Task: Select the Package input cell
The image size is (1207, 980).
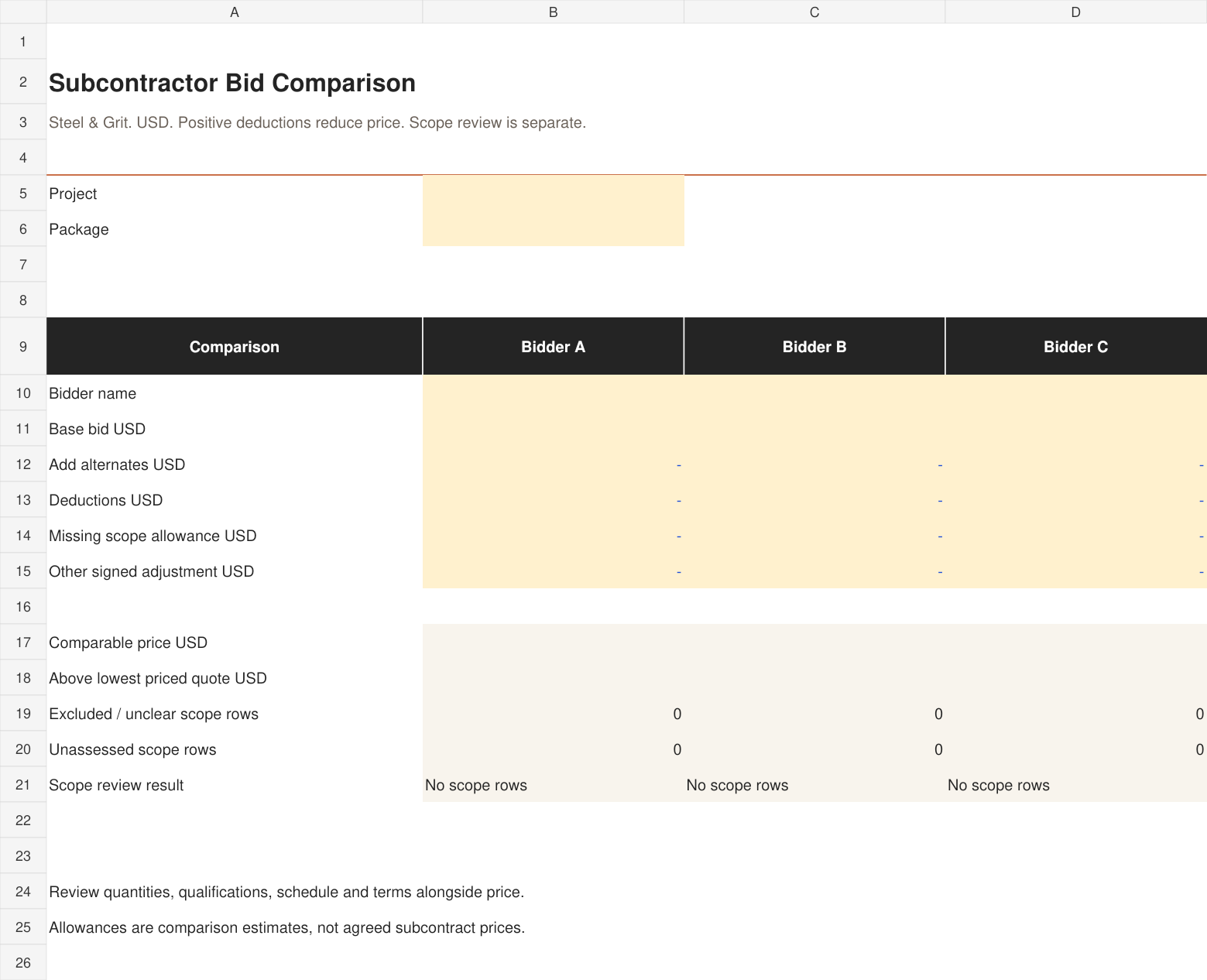Action: coord(553,229)
